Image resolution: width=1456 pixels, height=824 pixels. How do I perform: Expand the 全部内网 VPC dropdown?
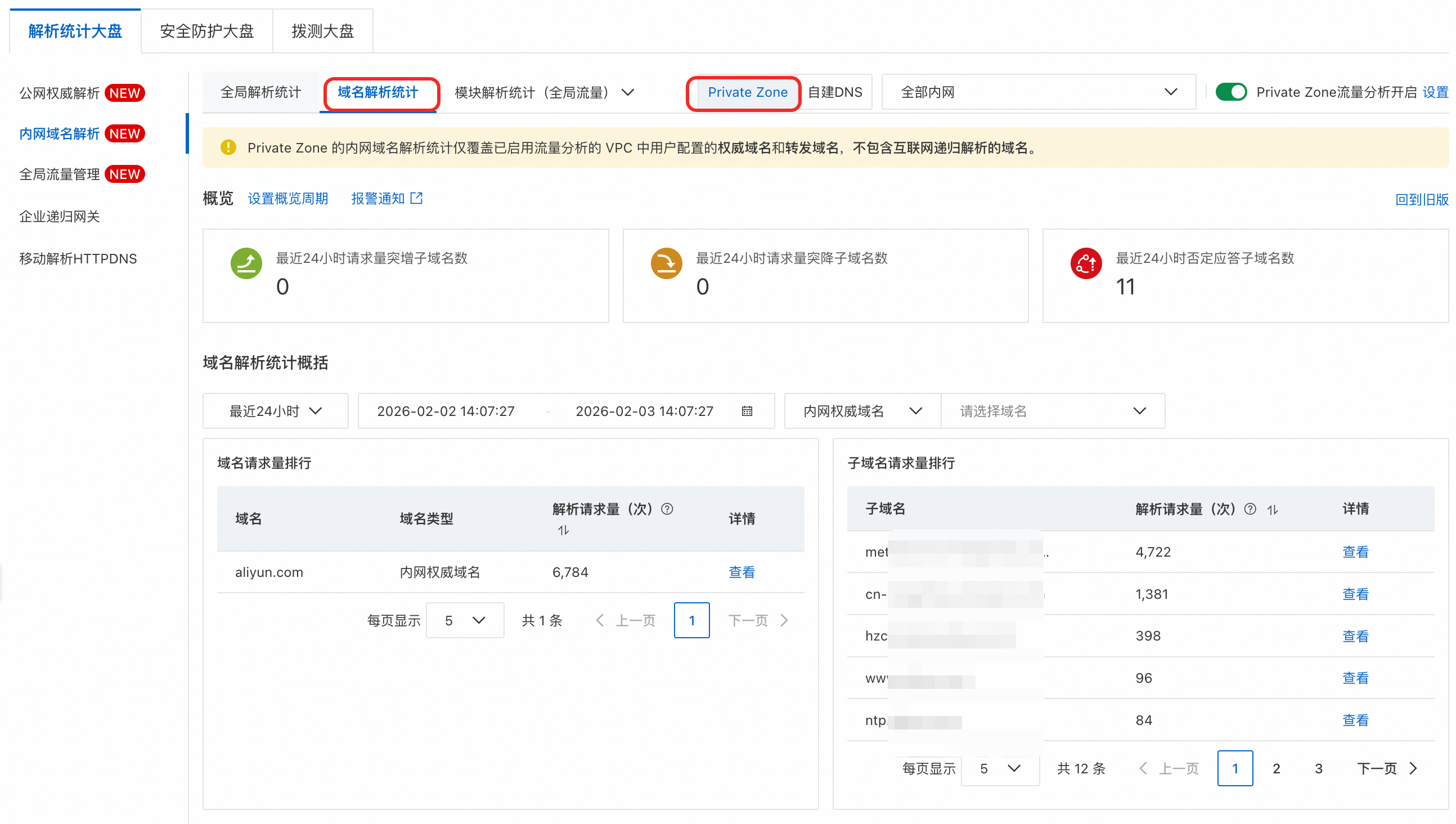click(1039, 92)
